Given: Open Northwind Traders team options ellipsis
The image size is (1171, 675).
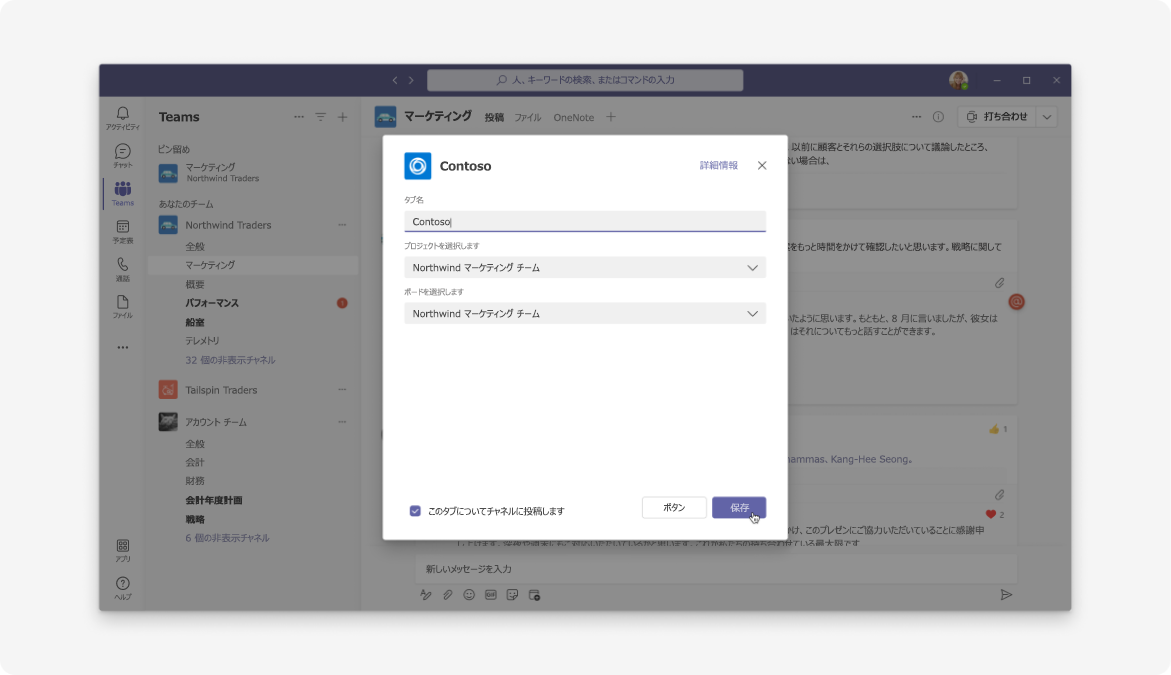Looking at the screenshot, I should click(342, 225).
